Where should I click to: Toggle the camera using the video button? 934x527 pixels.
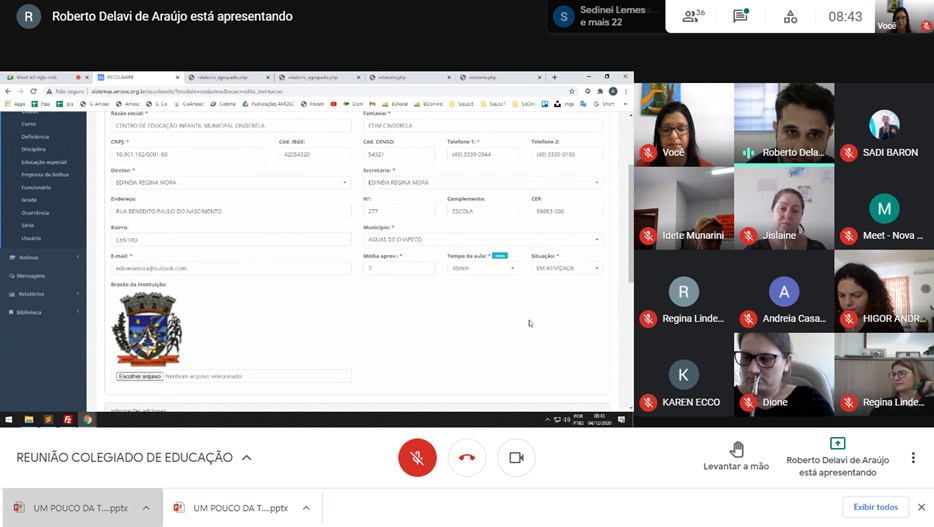pyautogui.click(x=516, y=458)
